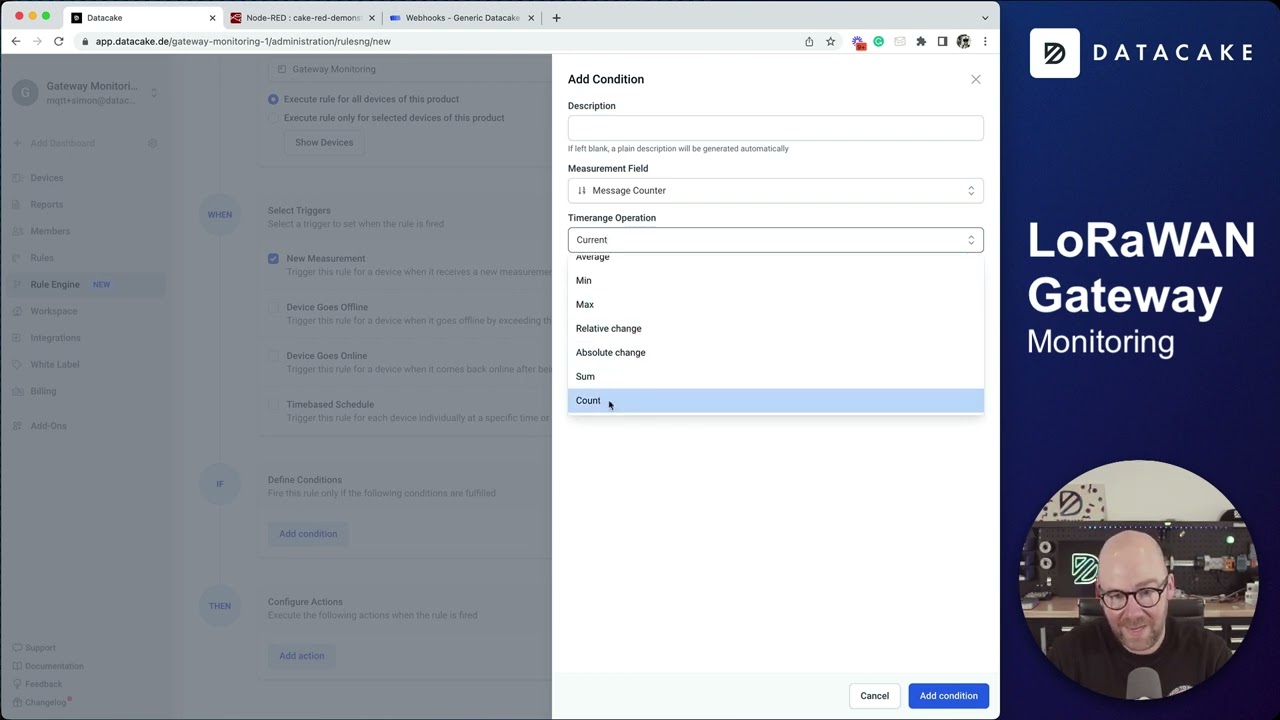The height and width of the screenshot is (720, 1280).
Task: Click the blue Add condition button
Action: pos(948,696)
